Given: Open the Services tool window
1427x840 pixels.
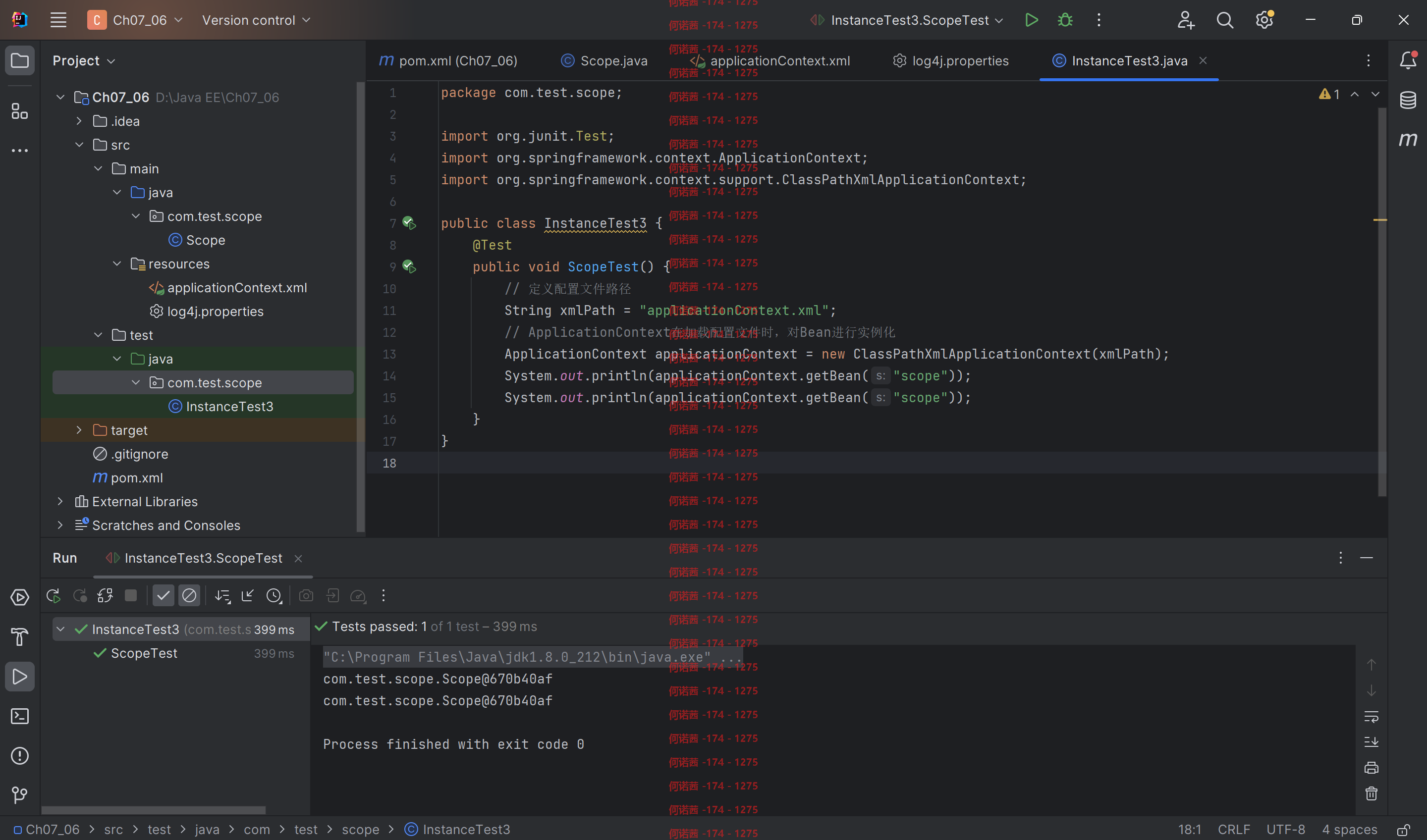Looking at the screenshot, I should tap(20, 598).
